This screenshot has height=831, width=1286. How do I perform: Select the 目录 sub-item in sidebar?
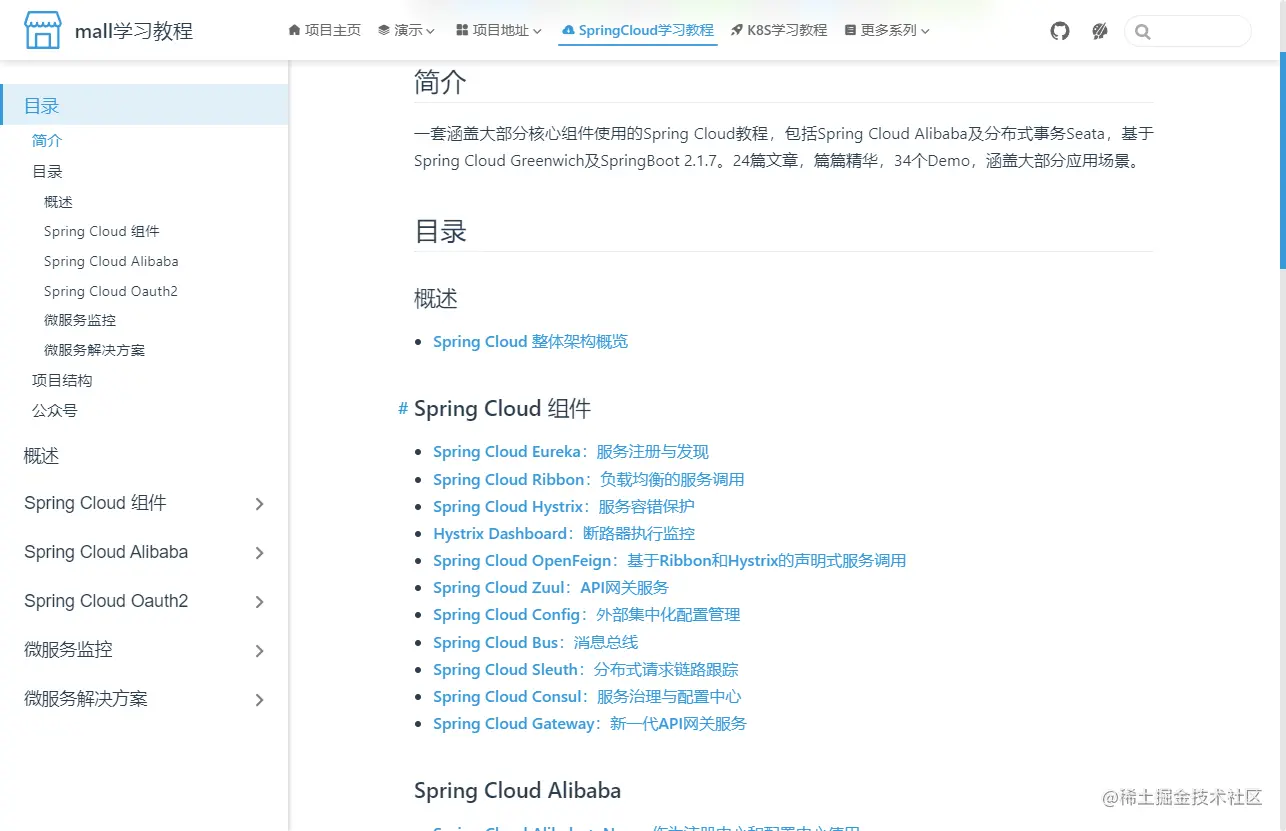pos(47,172)
